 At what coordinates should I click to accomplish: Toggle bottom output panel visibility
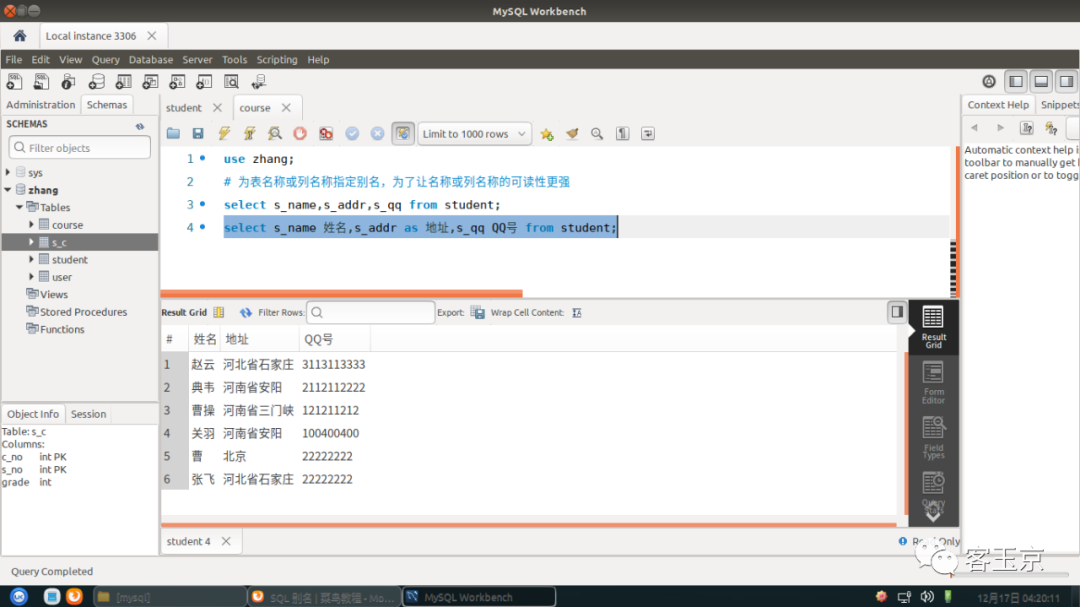coord(1041,81)
